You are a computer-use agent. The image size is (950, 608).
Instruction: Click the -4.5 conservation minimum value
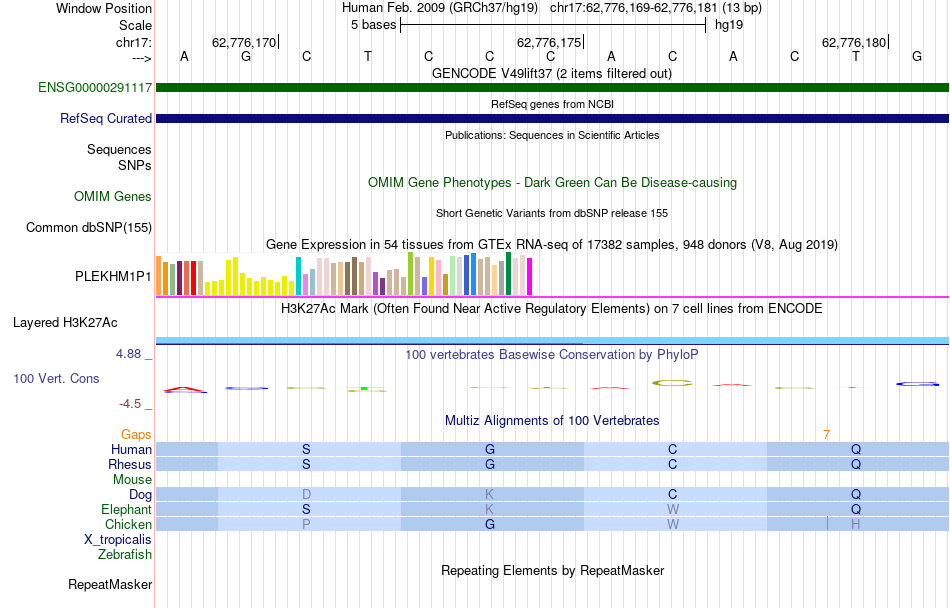130,404
